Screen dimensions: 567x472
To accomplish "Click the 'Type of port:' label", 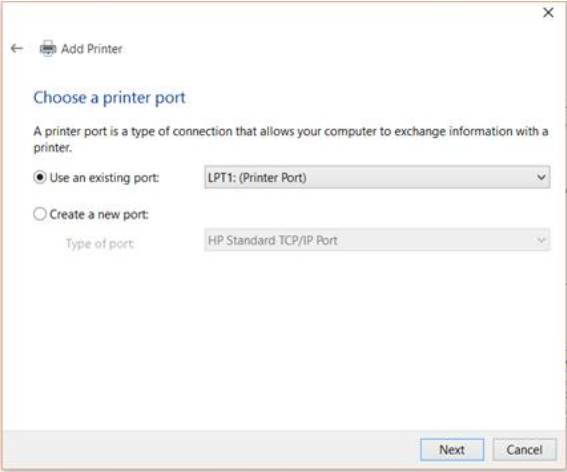I will pyautogui.click(x=100, y=244).
